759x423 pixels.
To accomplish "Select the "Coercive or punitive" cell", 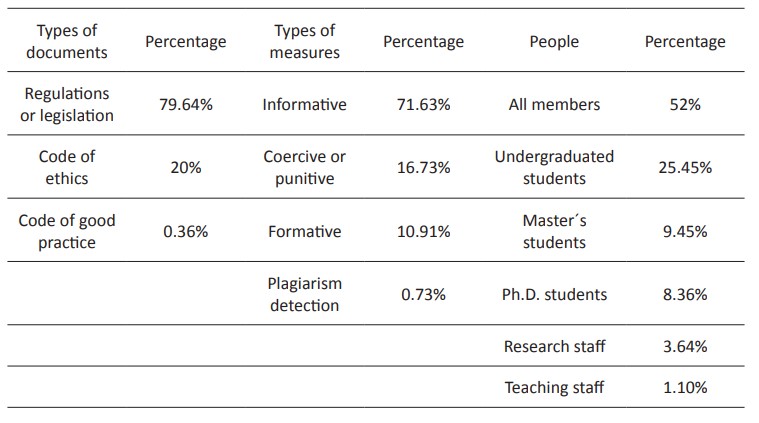I will click(304, 167).
